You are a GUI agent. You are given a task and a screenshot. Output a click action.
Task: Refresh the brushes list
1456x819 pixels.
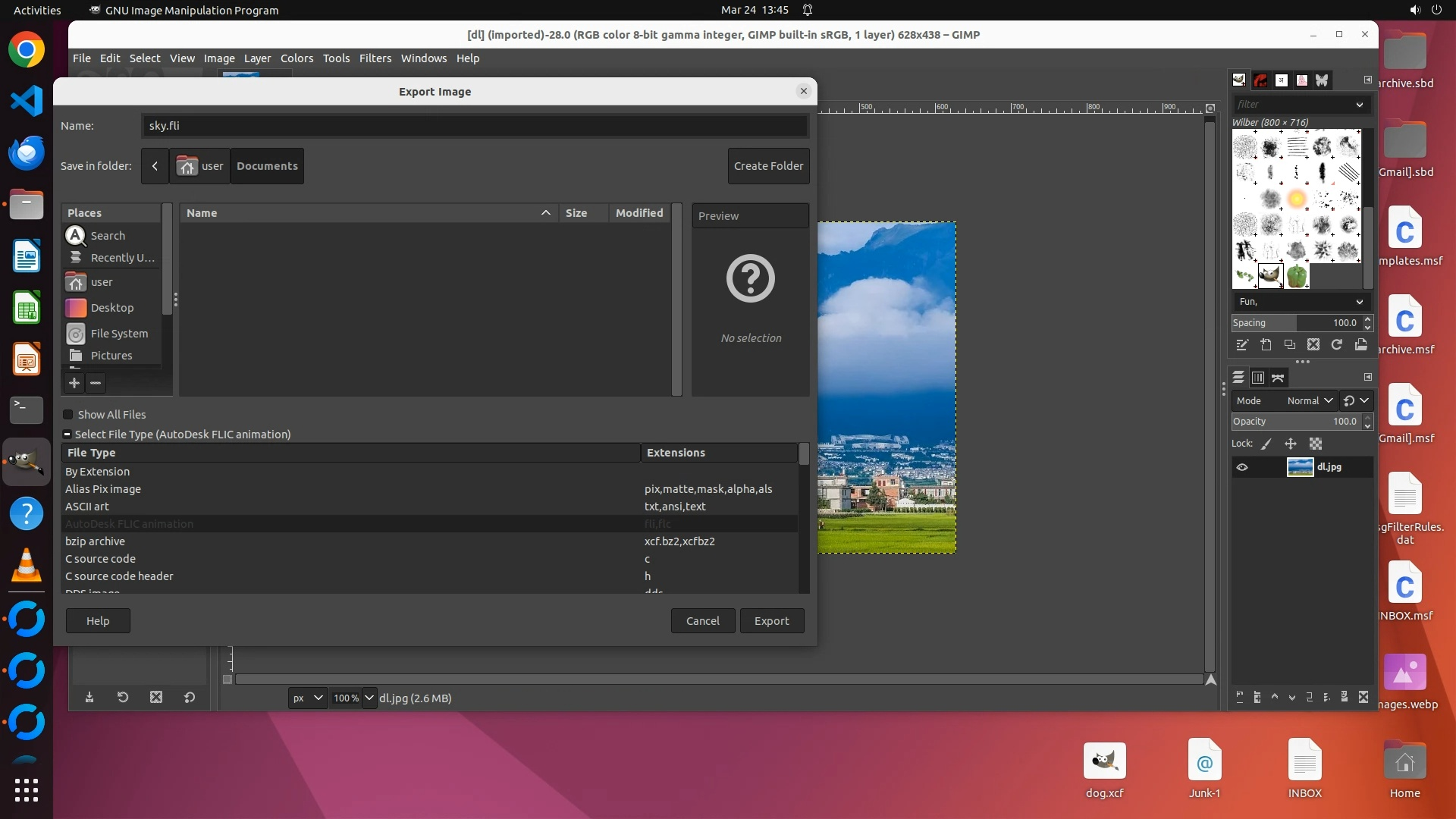pyautogui.click(x=1337, y=345)
